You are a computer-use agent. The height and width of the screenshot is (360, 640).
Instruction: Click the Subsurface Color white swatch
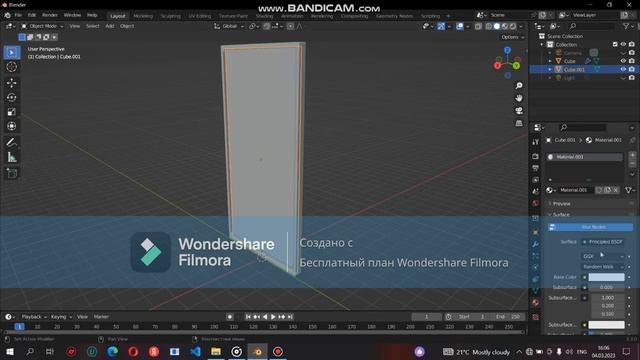(x=607, y=325)
